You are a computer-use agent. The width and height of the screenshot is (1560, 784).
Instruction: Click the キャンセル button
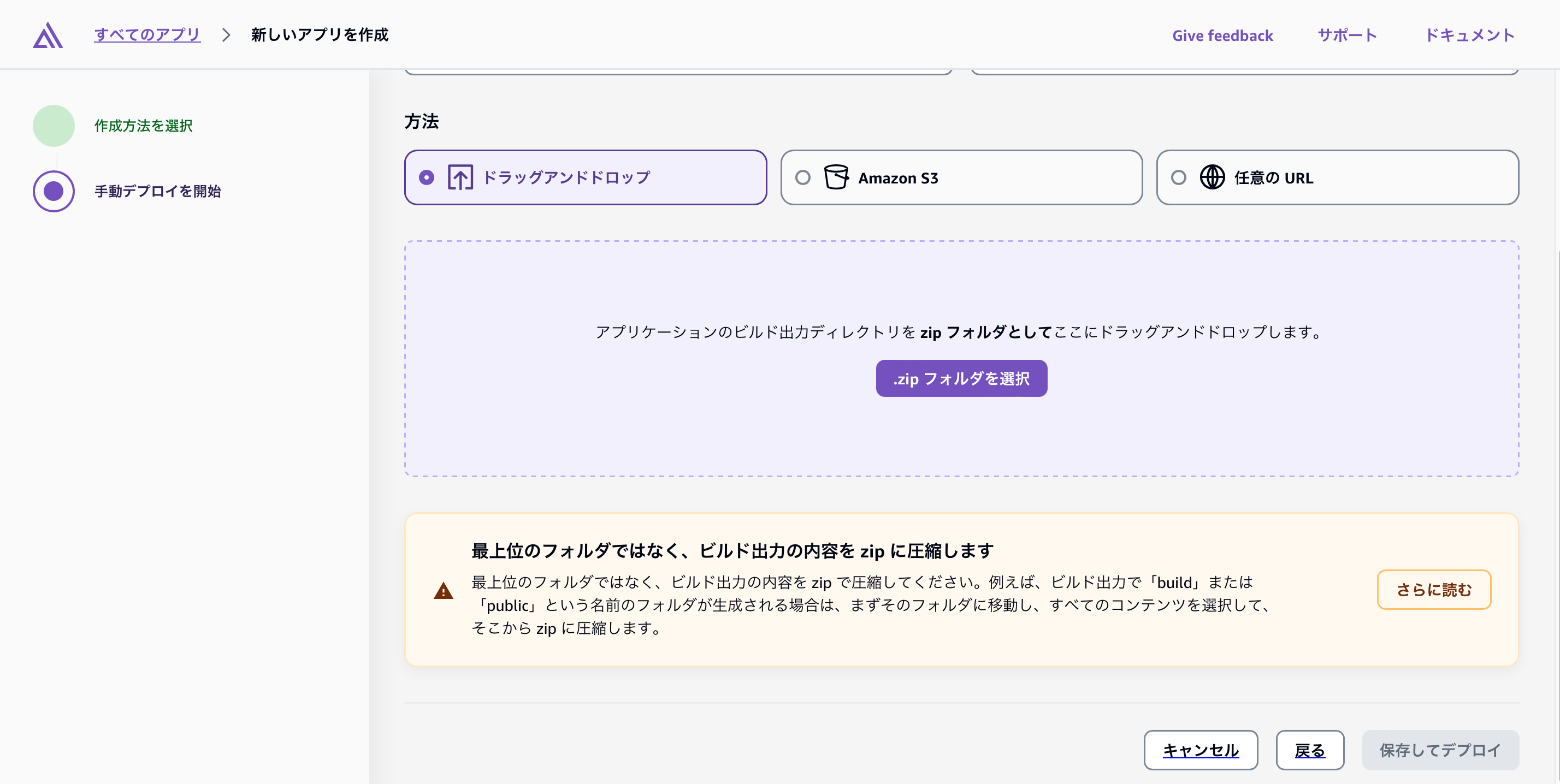1200,750
